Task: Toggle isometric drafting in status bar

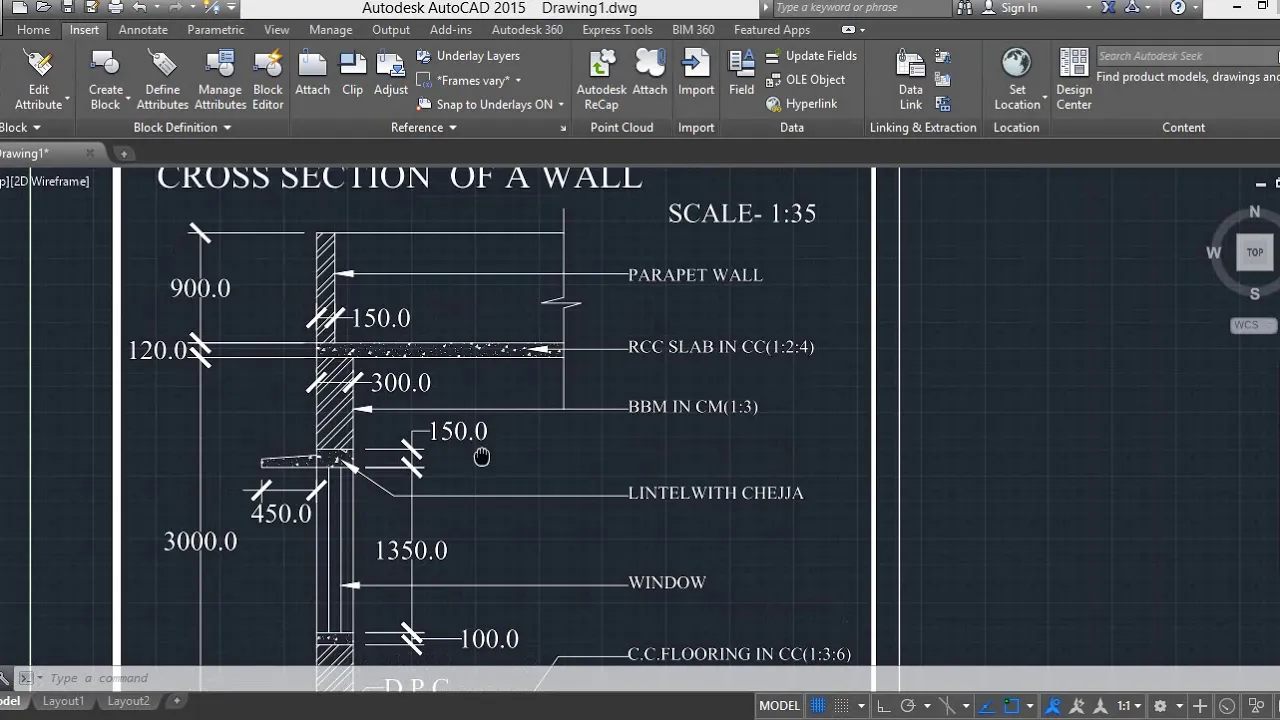Action: coord(948,706)
